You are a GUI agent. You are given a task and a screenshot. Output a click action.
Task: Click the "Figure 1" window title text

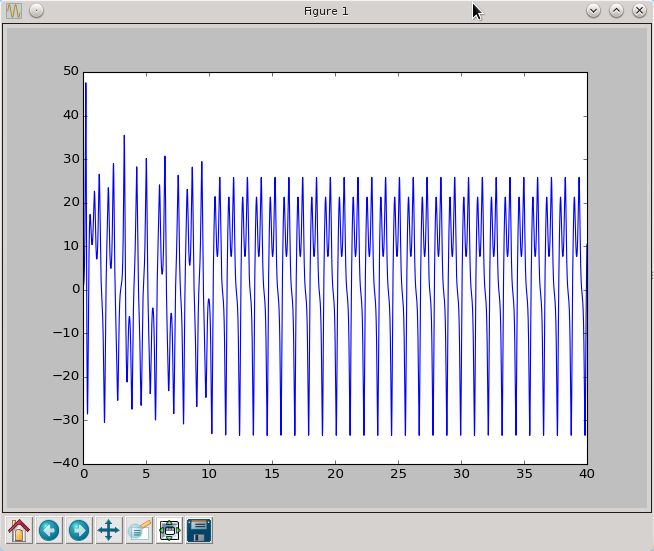[326, 11]
